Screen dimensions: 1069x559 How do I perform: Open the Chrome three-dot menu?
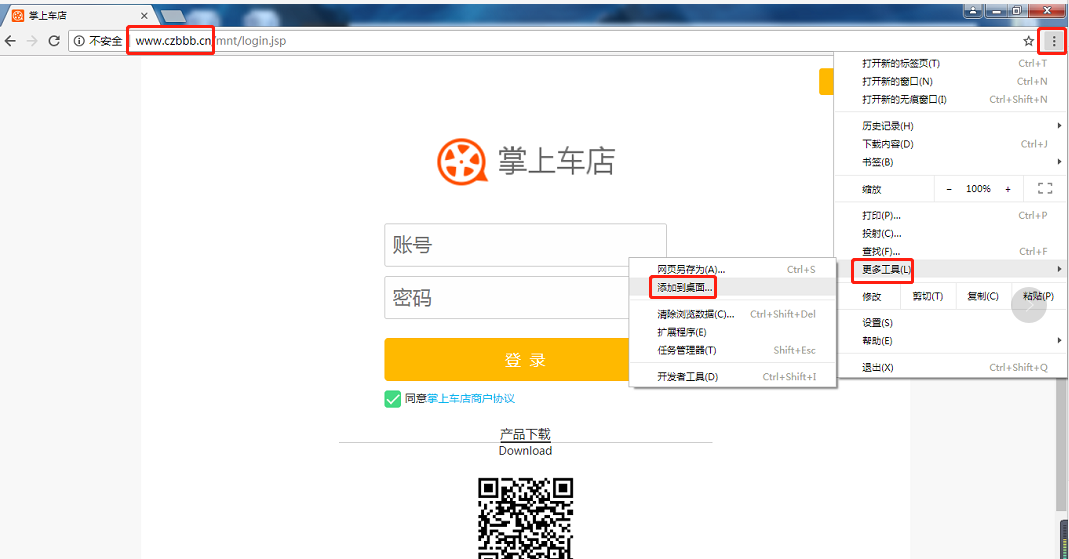(1053, 41)
